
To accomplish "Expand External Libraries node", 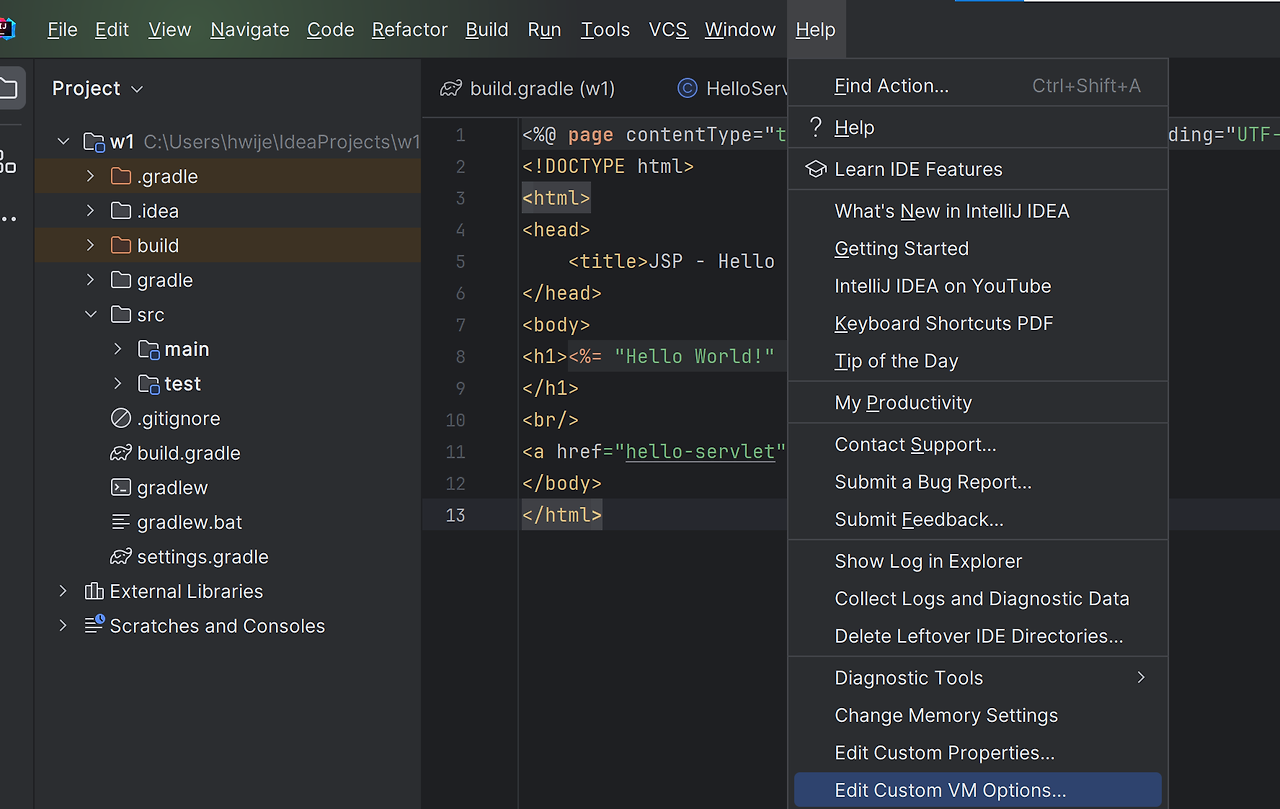I will (x=64, y=591).
